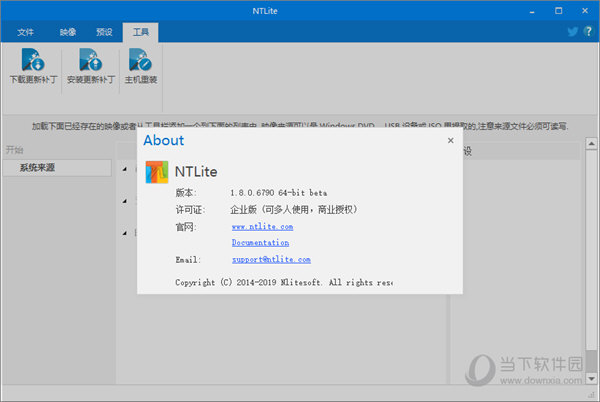Open the Documentation link
Screen dimensions: 600x402
261,243
